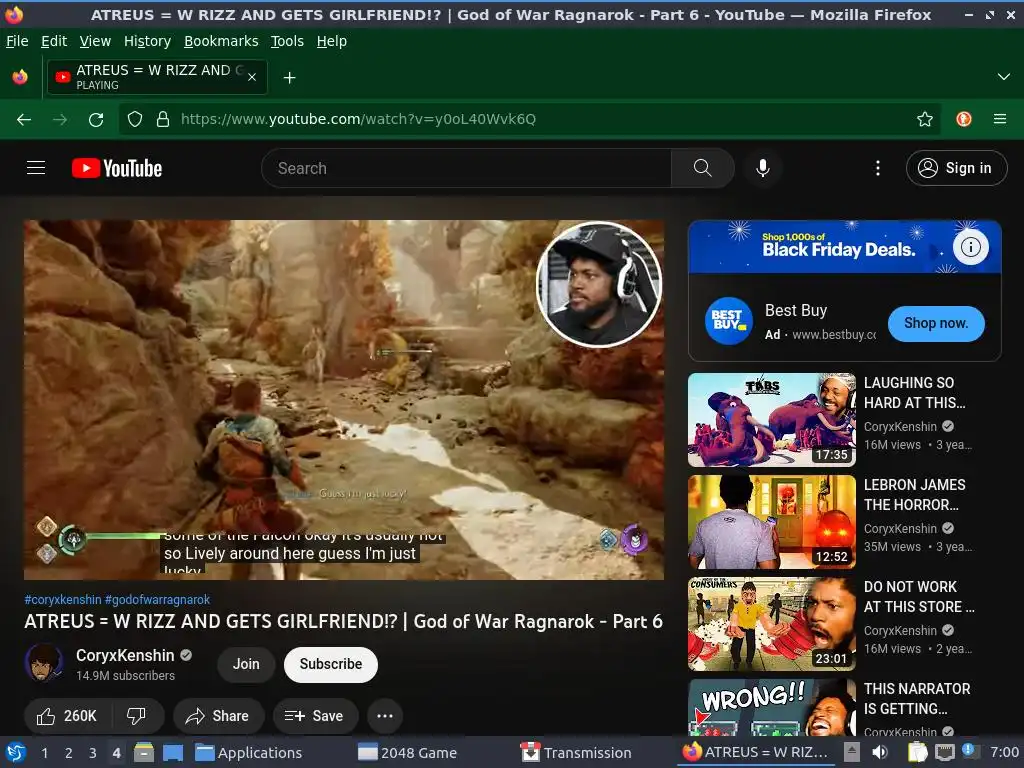Show hidden tray icons arrow

click(851, 751)
